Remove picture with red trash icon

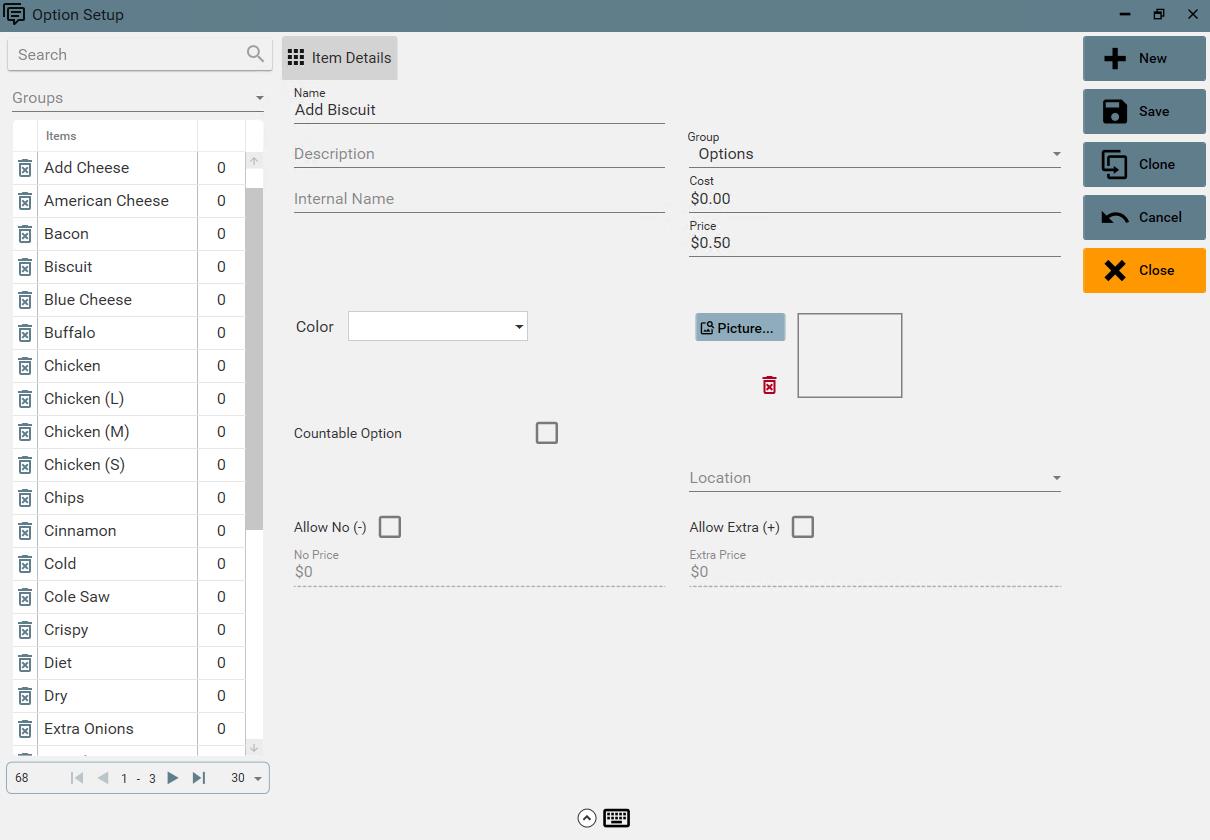point(769,385)
